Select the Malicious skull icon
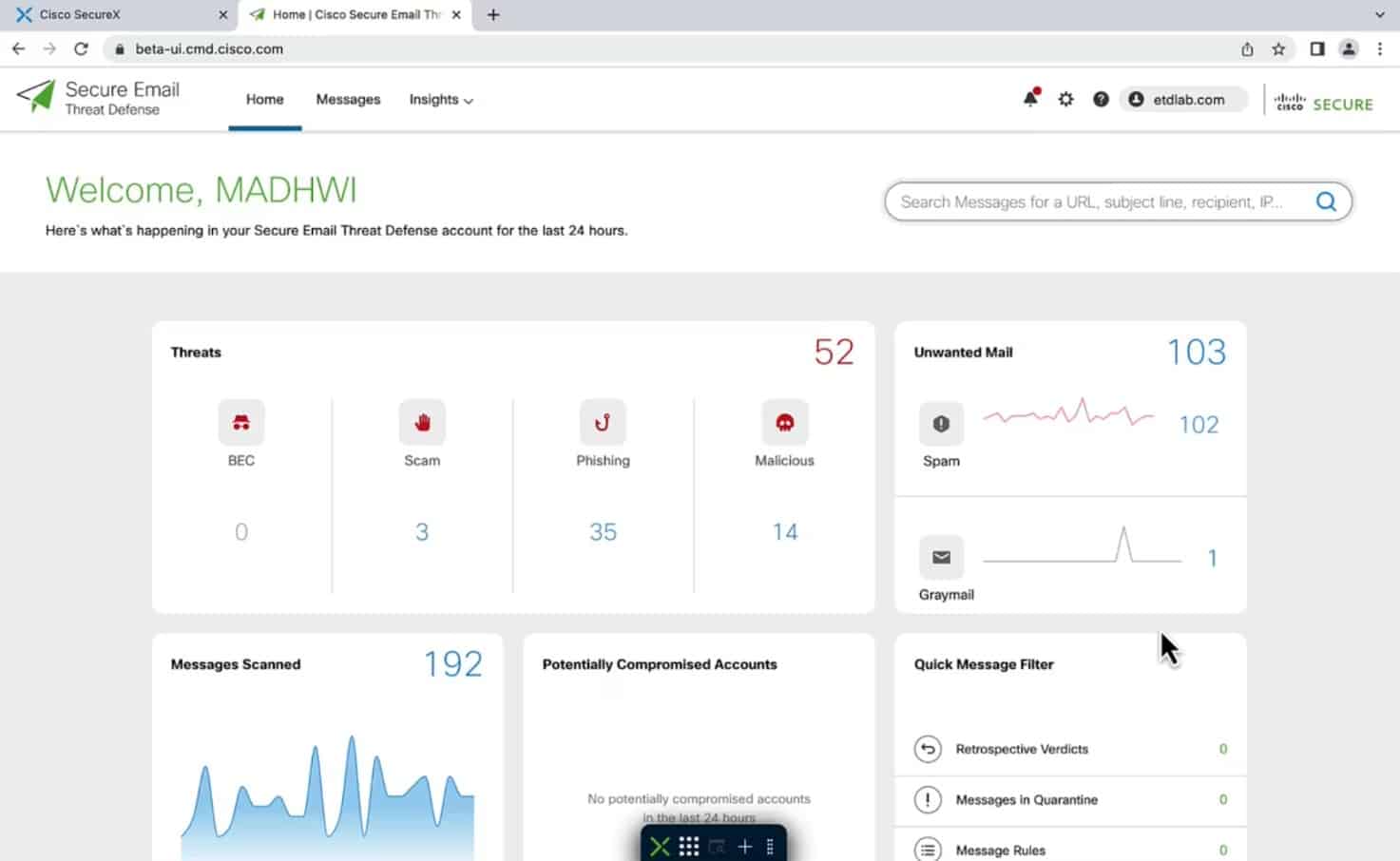This screenshot has width=1400, height=861. (x=784, y=422)
